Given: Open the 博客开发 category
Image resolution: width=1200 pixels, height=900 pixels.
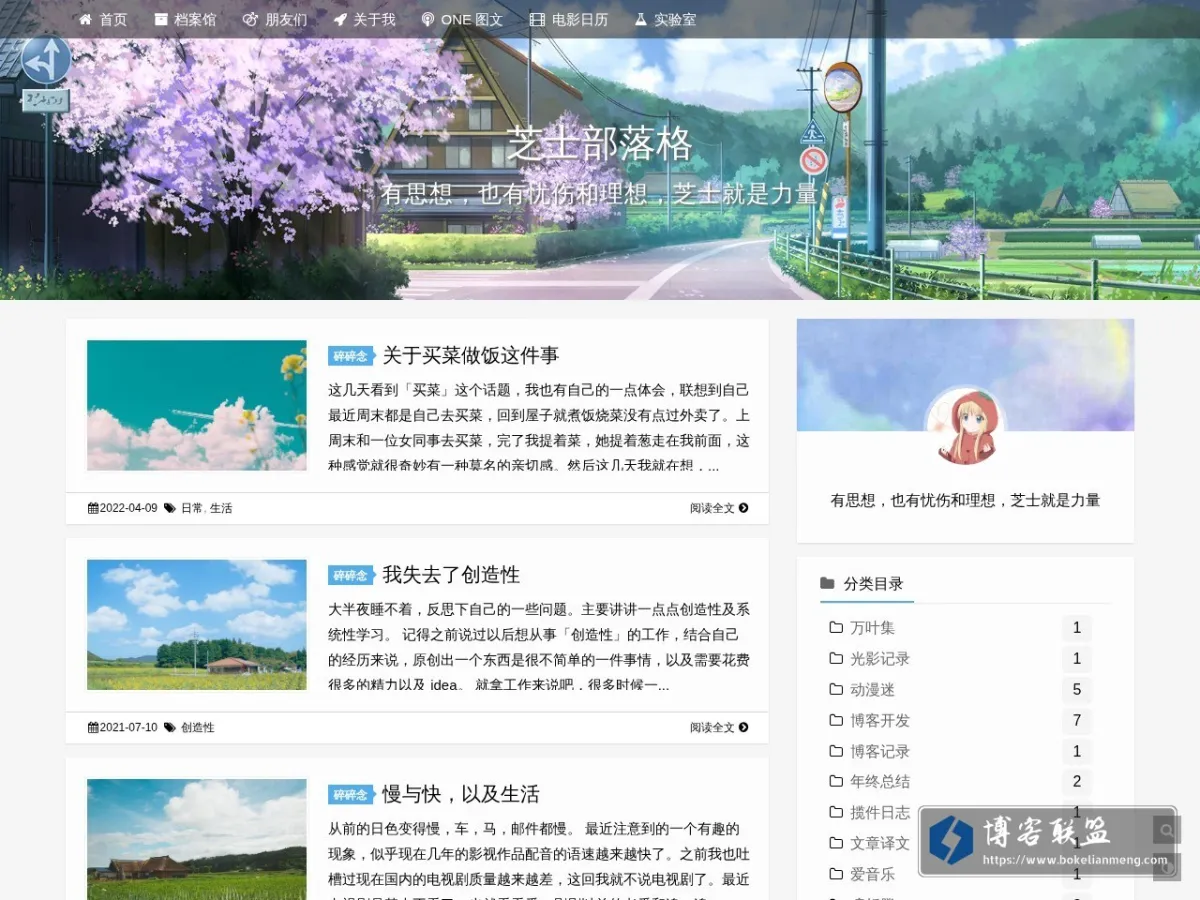Looking at the screenshot, I should [x=880, y=720].
